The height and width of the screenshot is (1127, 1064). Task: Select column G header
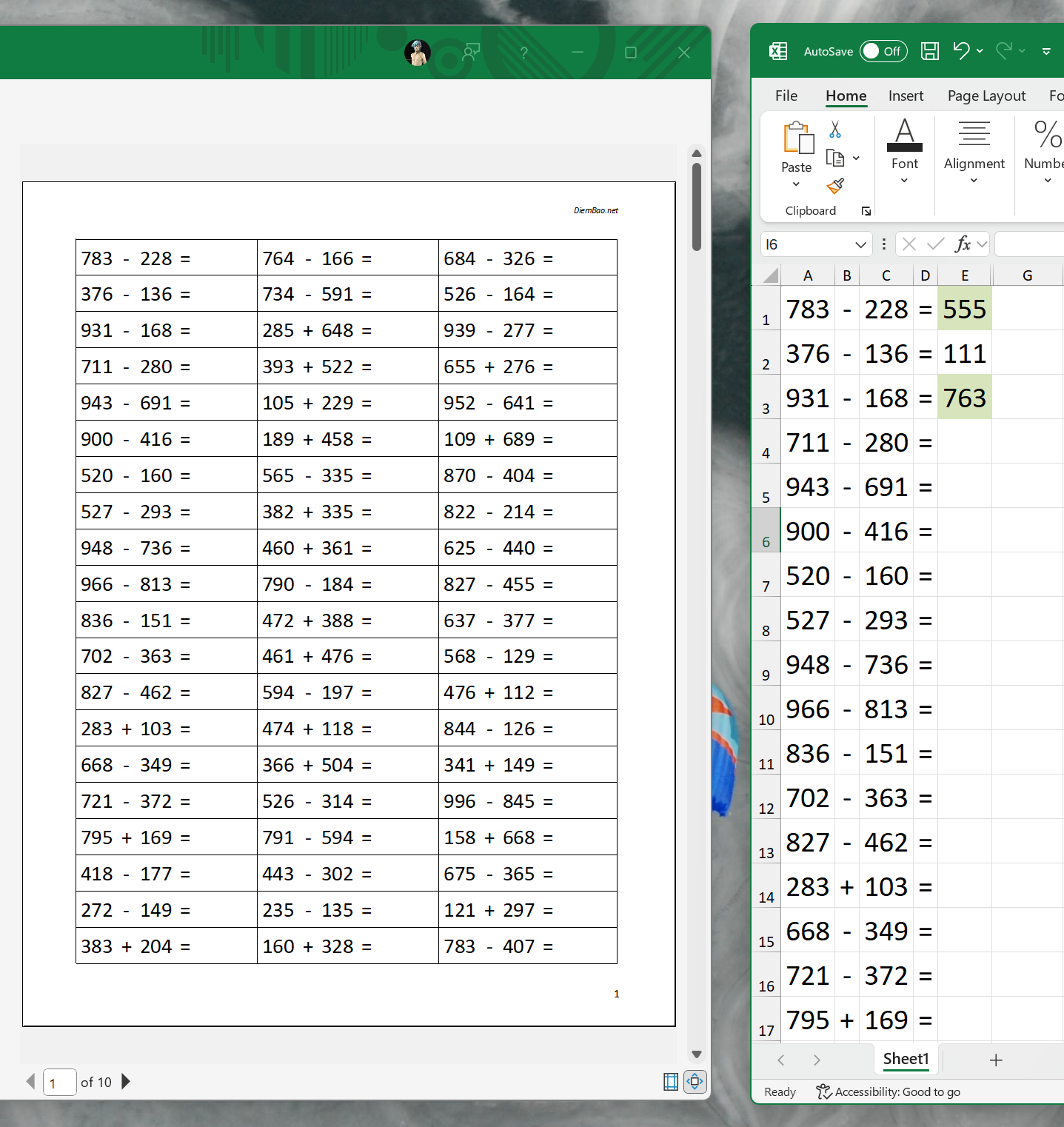point(1027,276)
